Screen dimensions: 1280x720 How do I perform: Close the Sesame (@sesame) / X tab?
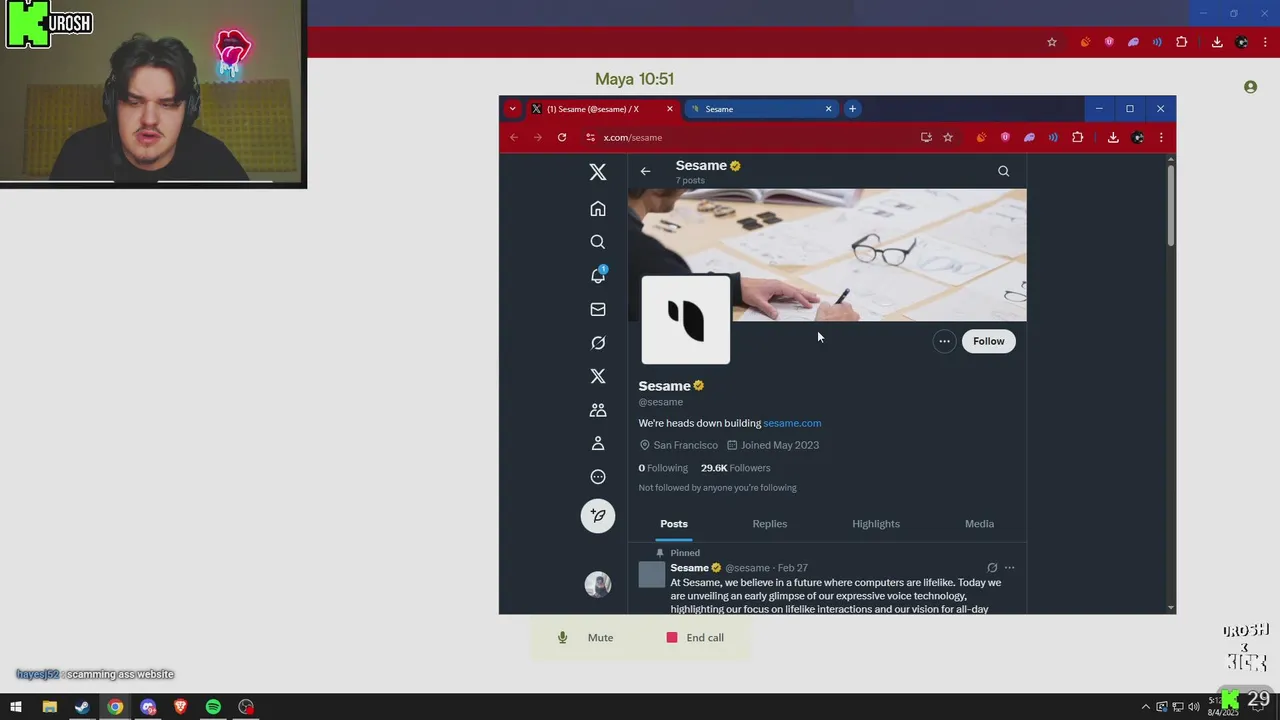point(670,109)
